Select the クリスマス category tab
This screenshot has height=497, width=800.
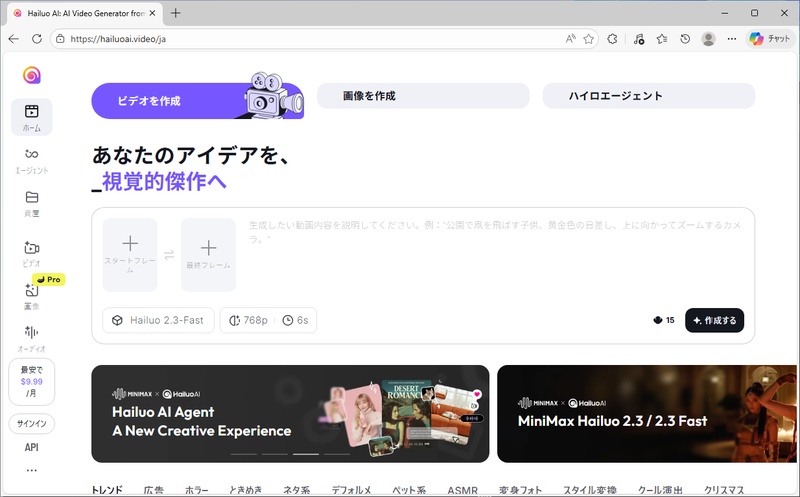(724, 490)
